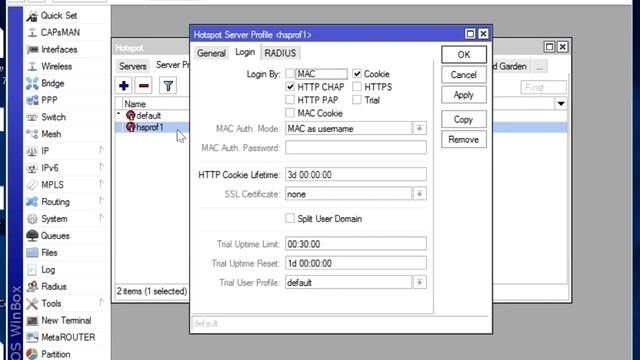Click the MAC Auth. Password field
This screenshot has width=640, height=360.
356,148
